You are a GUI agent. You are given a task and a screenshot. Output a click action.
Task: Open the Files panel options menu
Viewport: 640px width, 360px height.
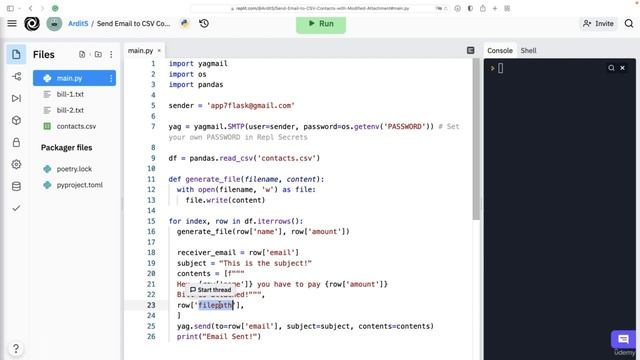click(x=111, y=54)
